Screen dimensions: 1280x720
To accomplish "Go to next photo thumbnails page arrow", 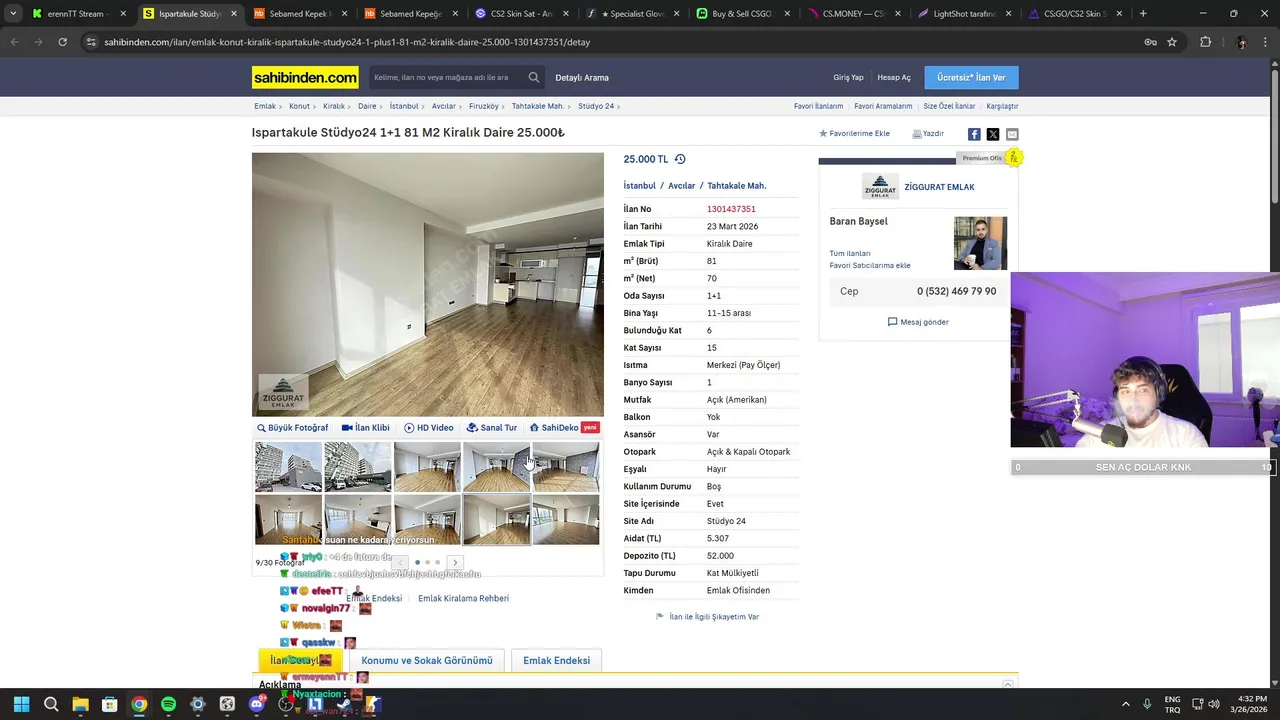I will (454, 563).
